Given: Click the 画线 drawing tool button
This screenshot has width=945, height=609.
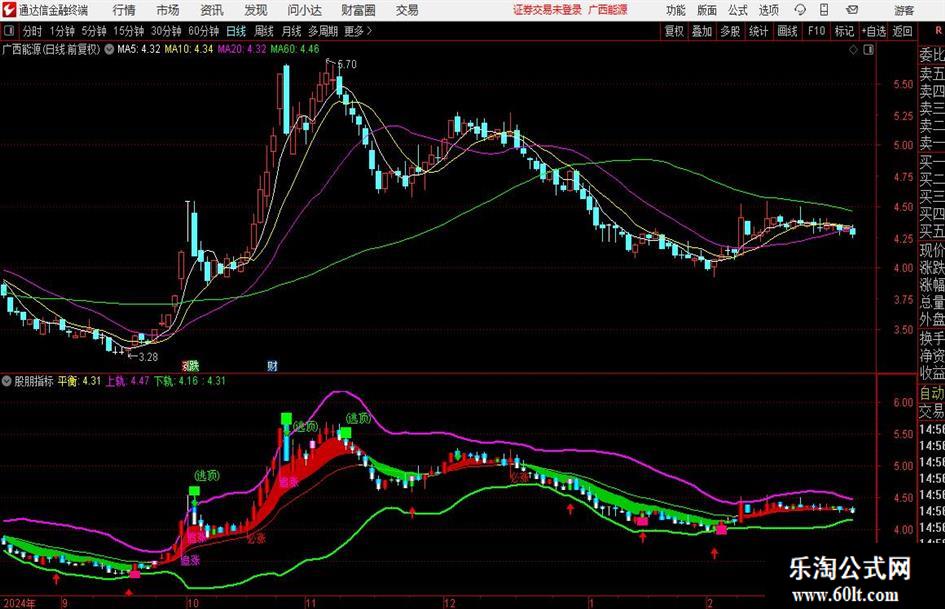Looking at the screenshot, I should [787, 31].
